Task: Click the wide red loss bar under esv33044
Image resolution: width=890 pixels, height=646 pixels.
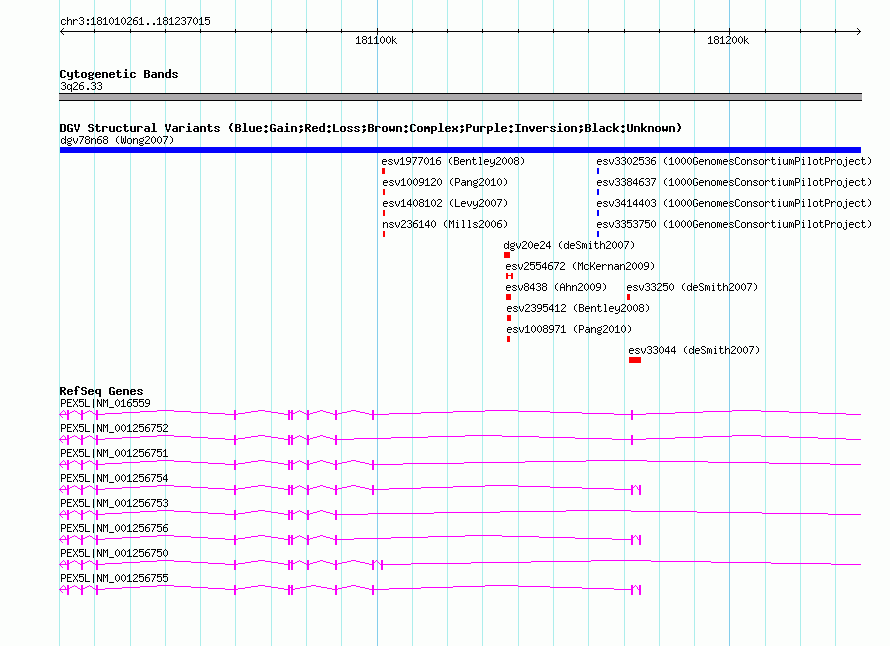Action: pyautogui.click(x=635, y=360)
